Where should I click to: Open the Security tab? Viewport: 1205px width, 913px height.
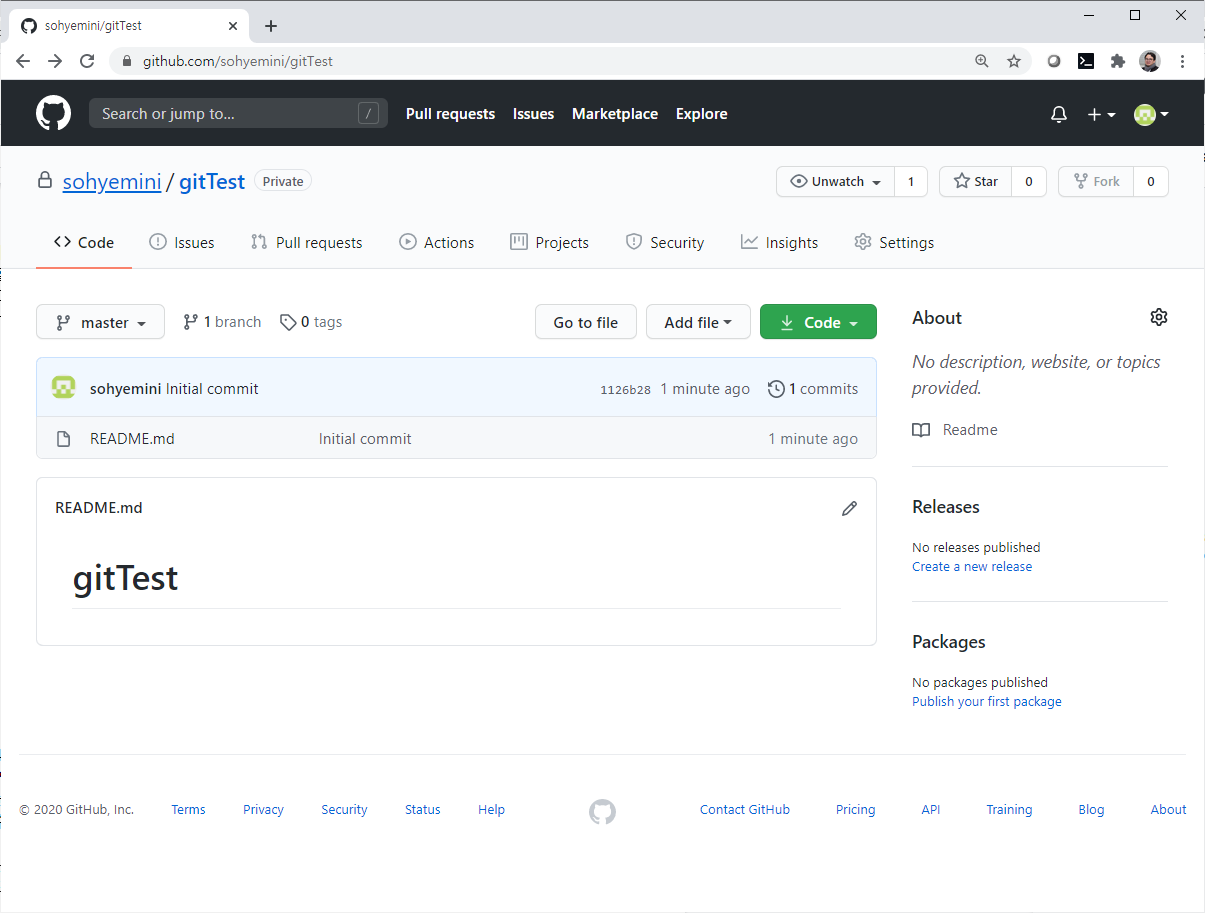point(665,242)
